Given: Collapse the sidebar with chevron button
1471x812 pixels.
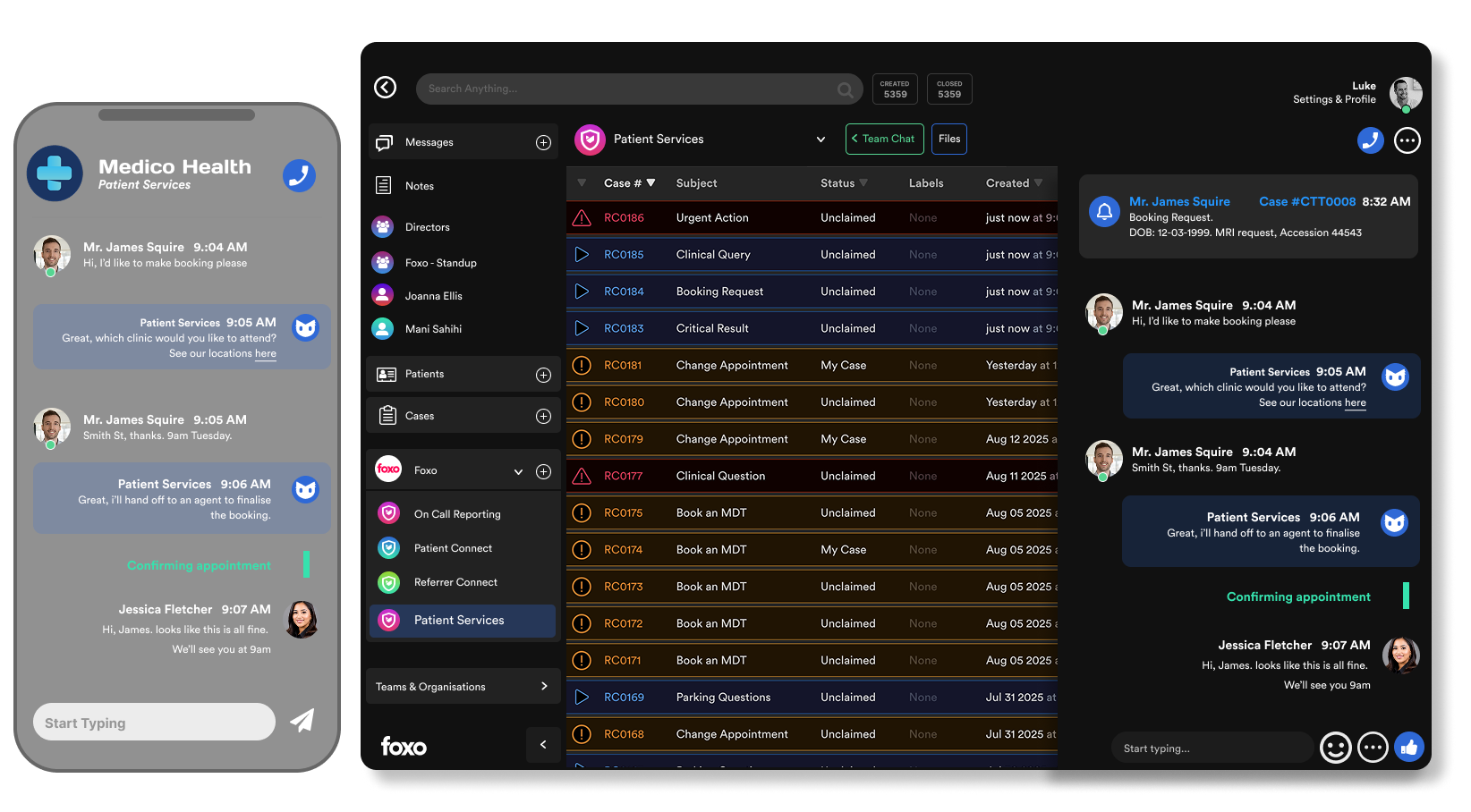Looking at the screenshot, I should tap(543, 744).
